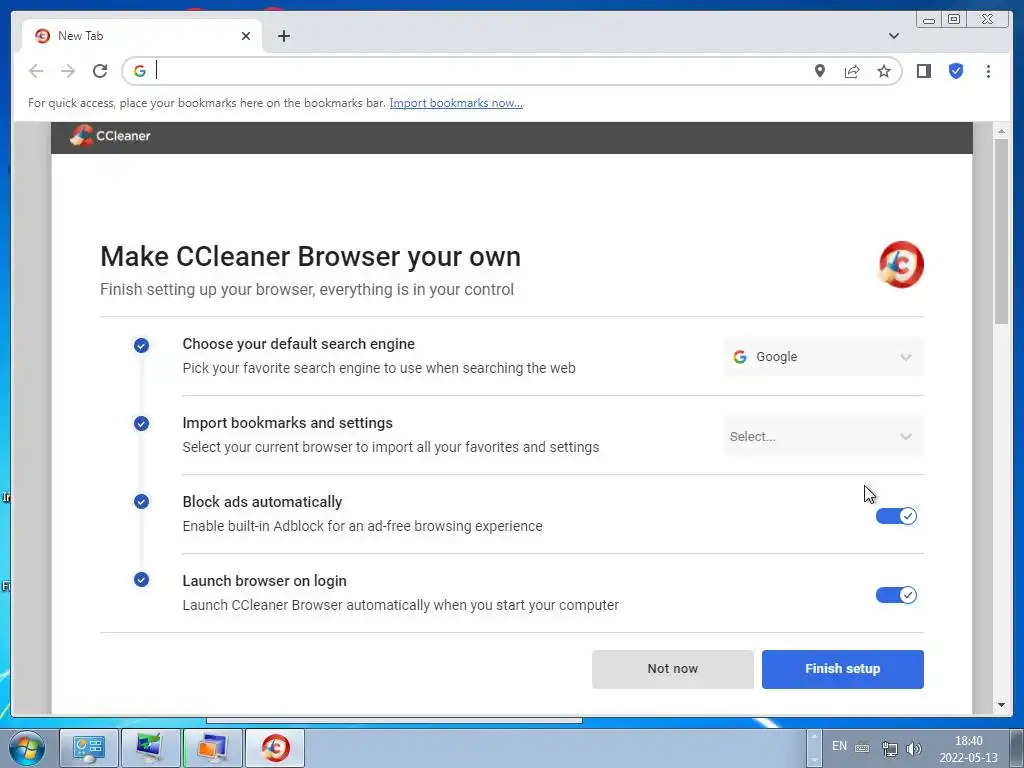
Task: Open the side panel icon
Action: pyautogui.click(x=923, y=71)
